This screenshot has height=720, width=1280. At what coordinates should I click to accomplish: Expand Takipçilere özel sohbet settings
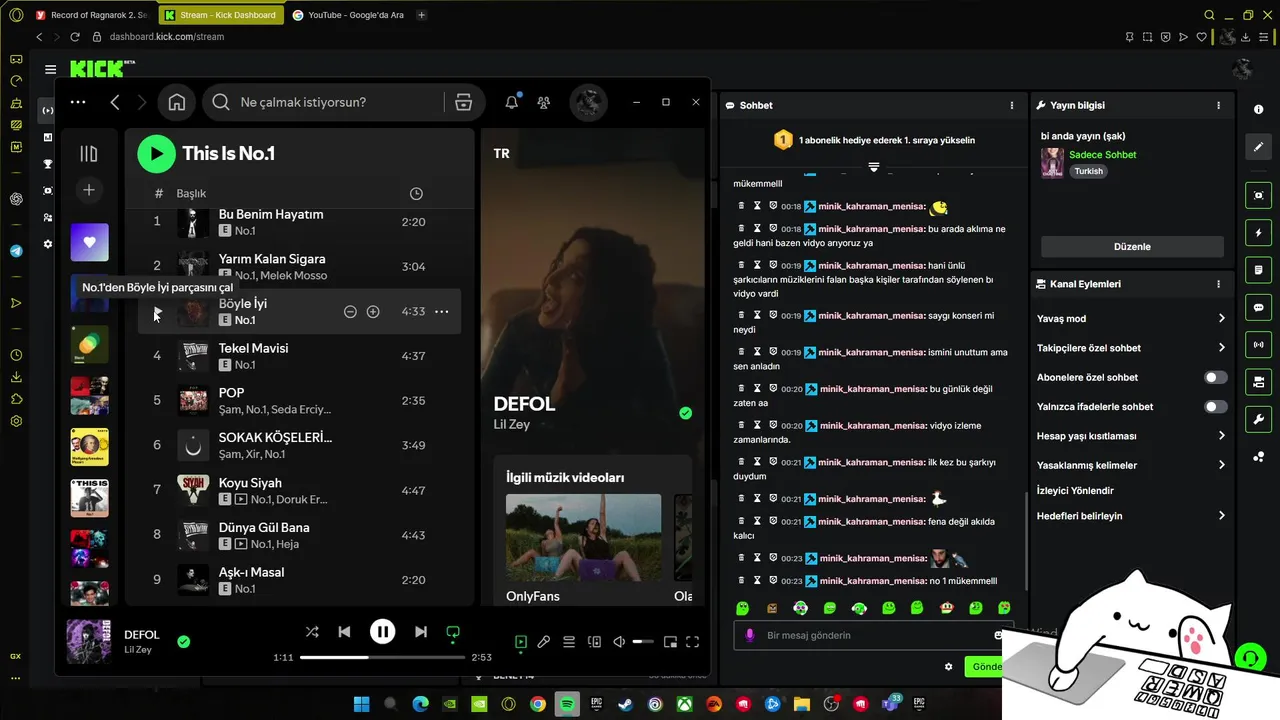pos(1131,348)
